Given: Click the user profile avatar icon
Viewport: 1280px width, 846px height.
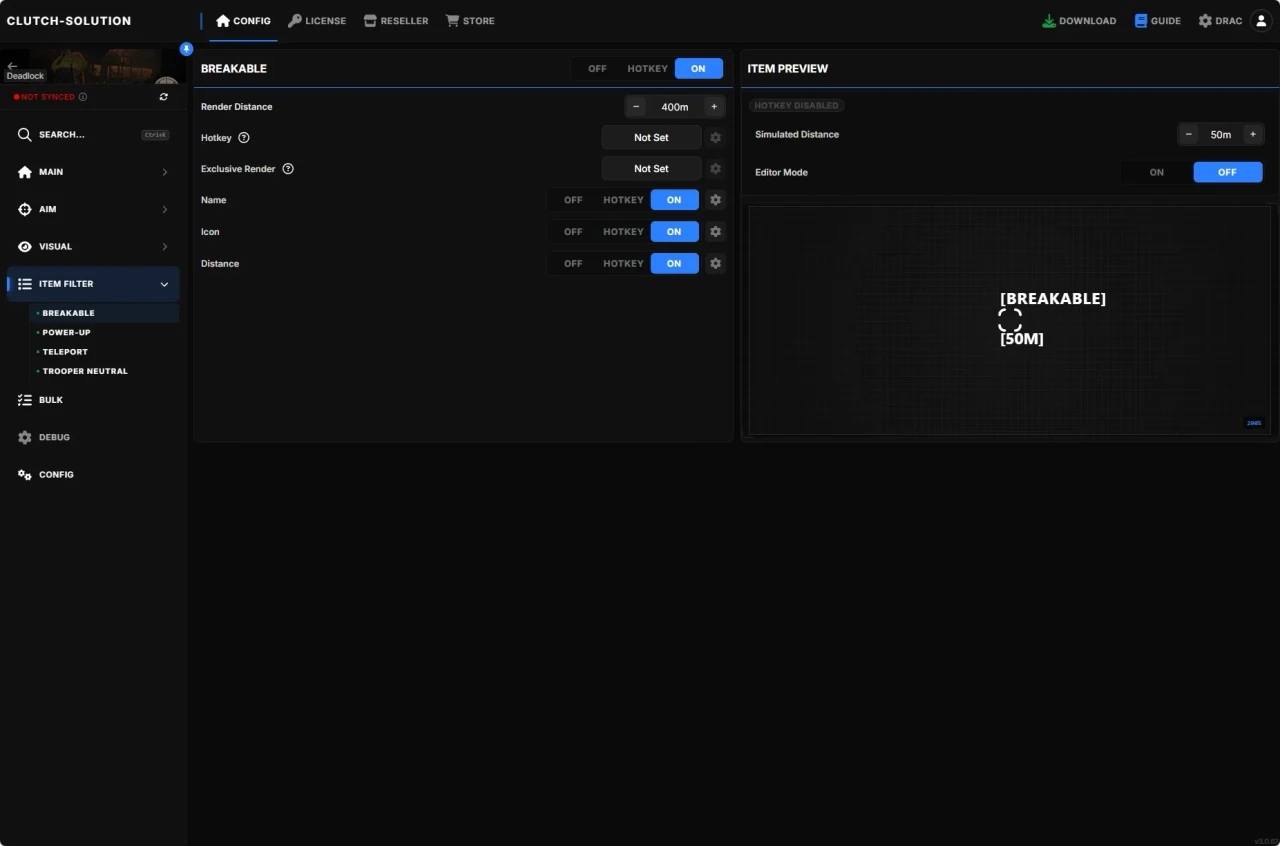Looking at the screenshot, I should pyautogui.click(x=1261, y=21).
